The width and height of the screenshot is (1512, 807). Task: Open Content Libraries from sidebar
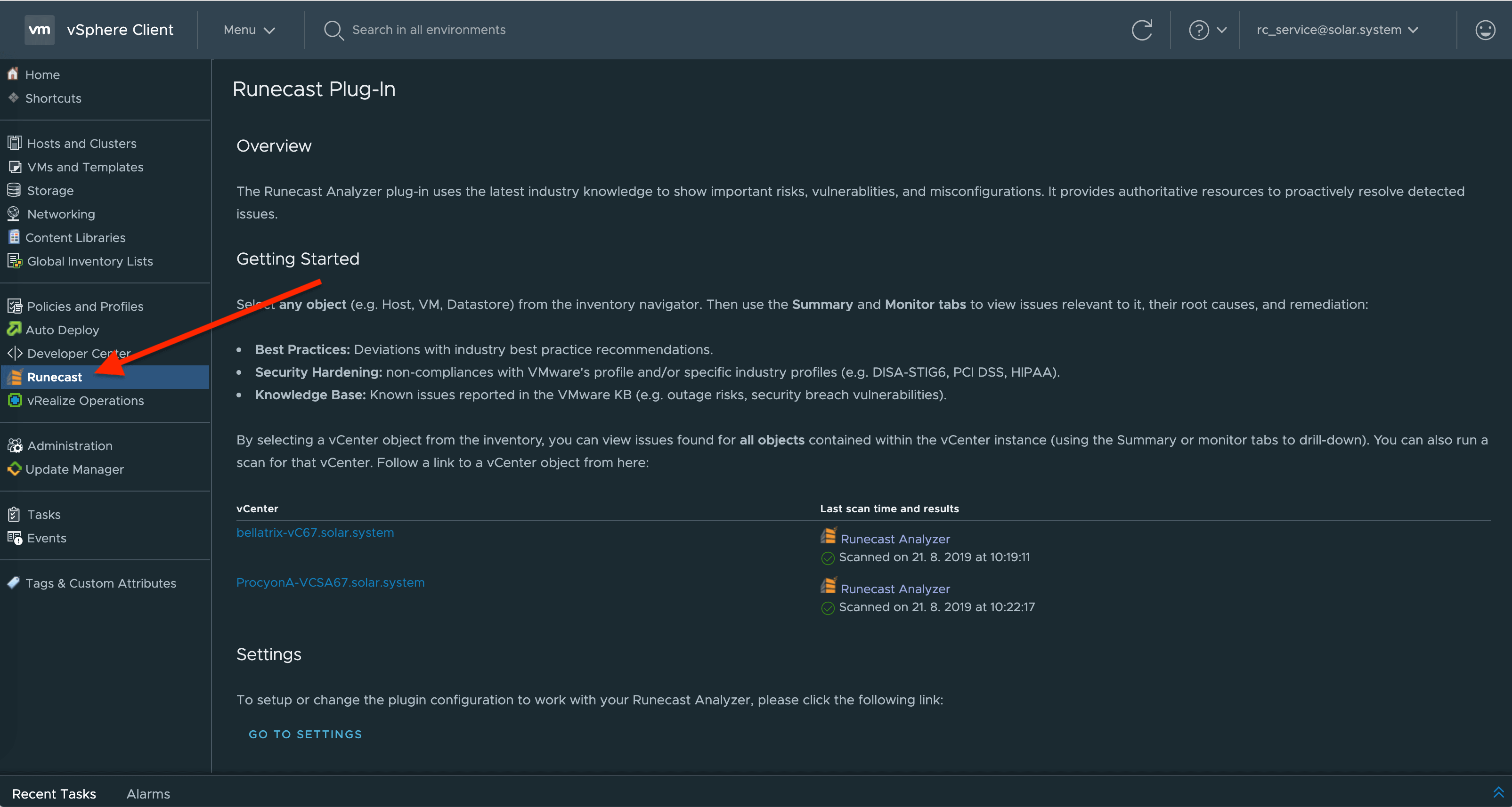pos(75,237)
